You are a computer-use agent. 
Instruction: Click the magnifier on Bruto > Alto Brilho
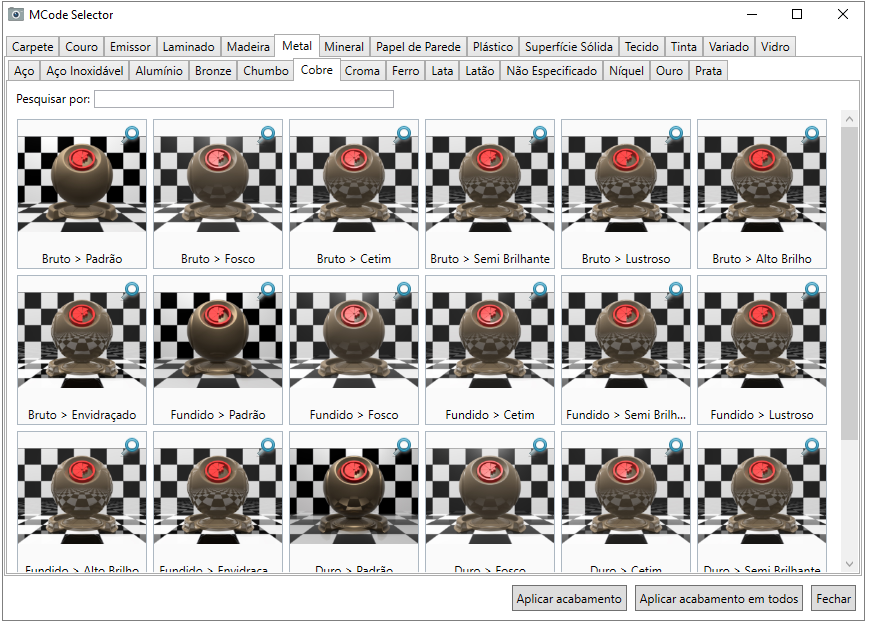point(811,134)
